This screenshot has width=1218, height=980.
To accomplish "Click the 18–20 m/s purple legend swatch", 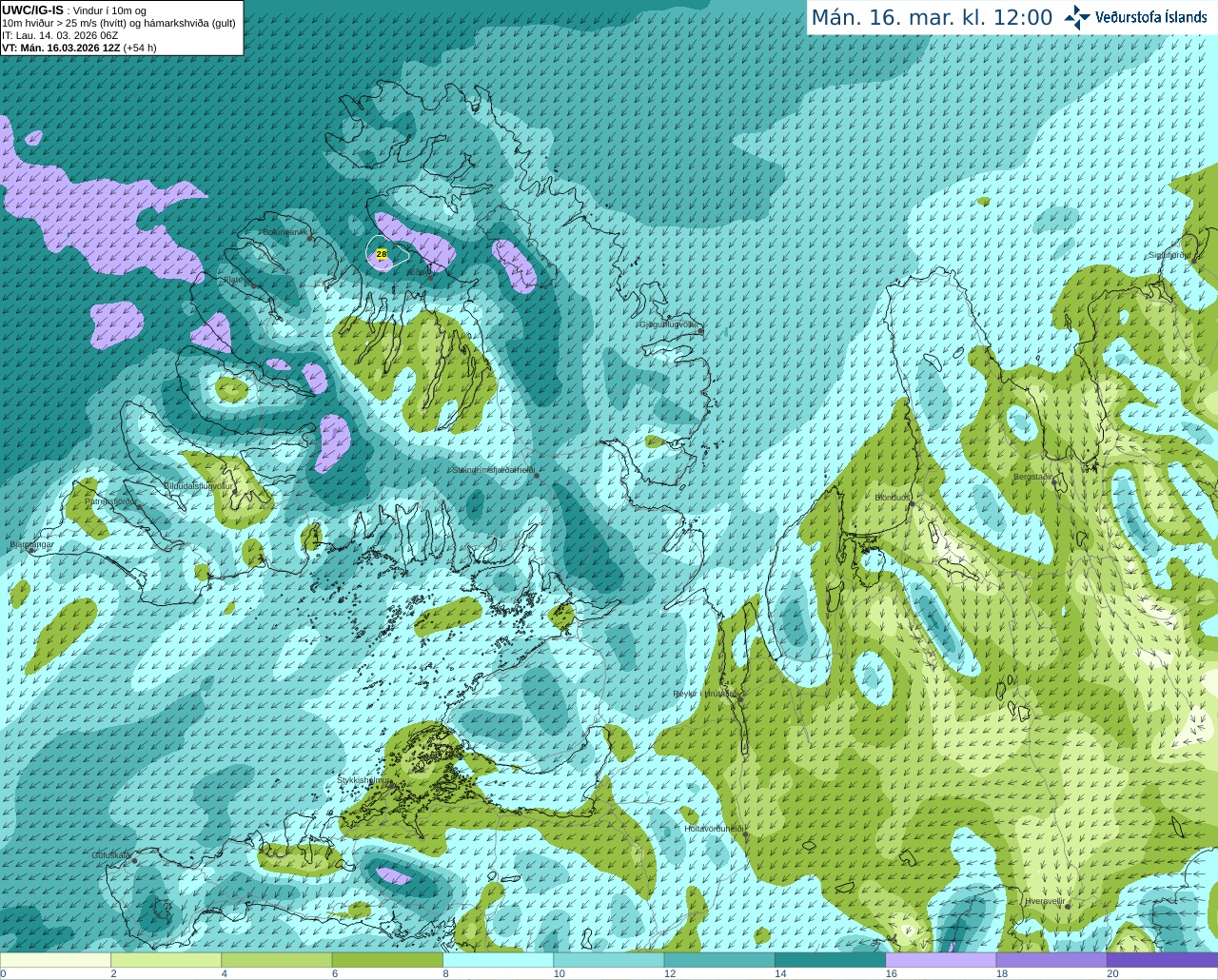I will (x=1051, y=960).
